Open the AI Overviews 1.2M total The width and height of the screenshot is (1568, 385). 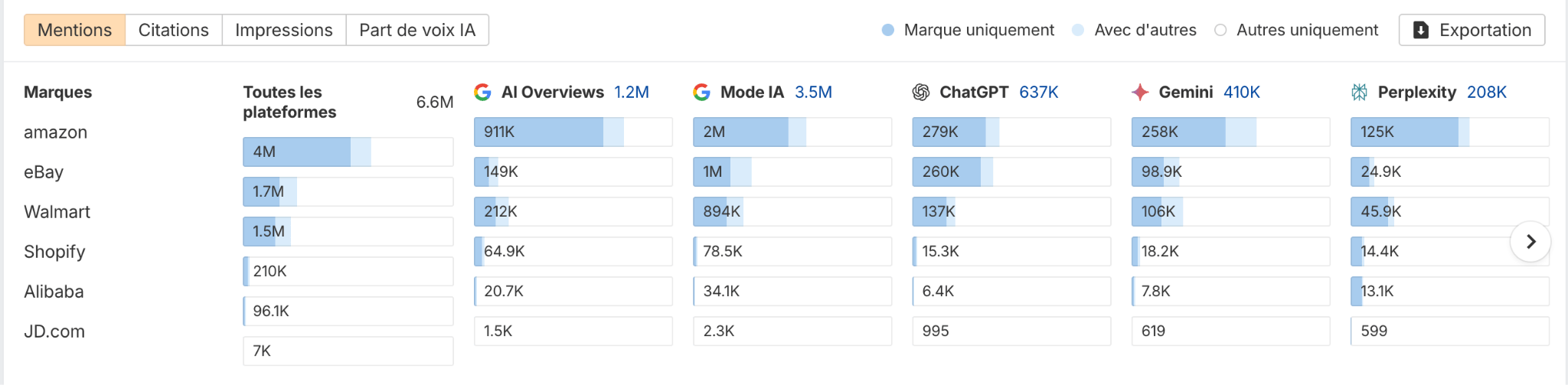coord(632,92)
